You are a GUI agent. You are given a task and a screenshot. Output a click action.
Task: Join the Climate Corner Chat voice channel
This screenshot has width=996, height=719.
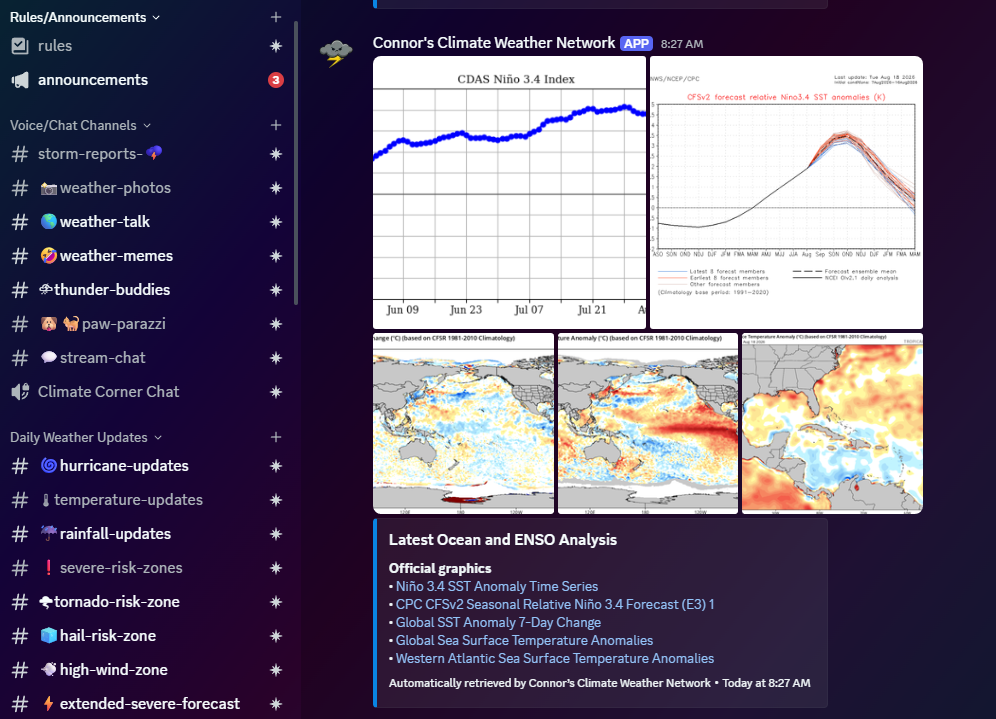145,392
